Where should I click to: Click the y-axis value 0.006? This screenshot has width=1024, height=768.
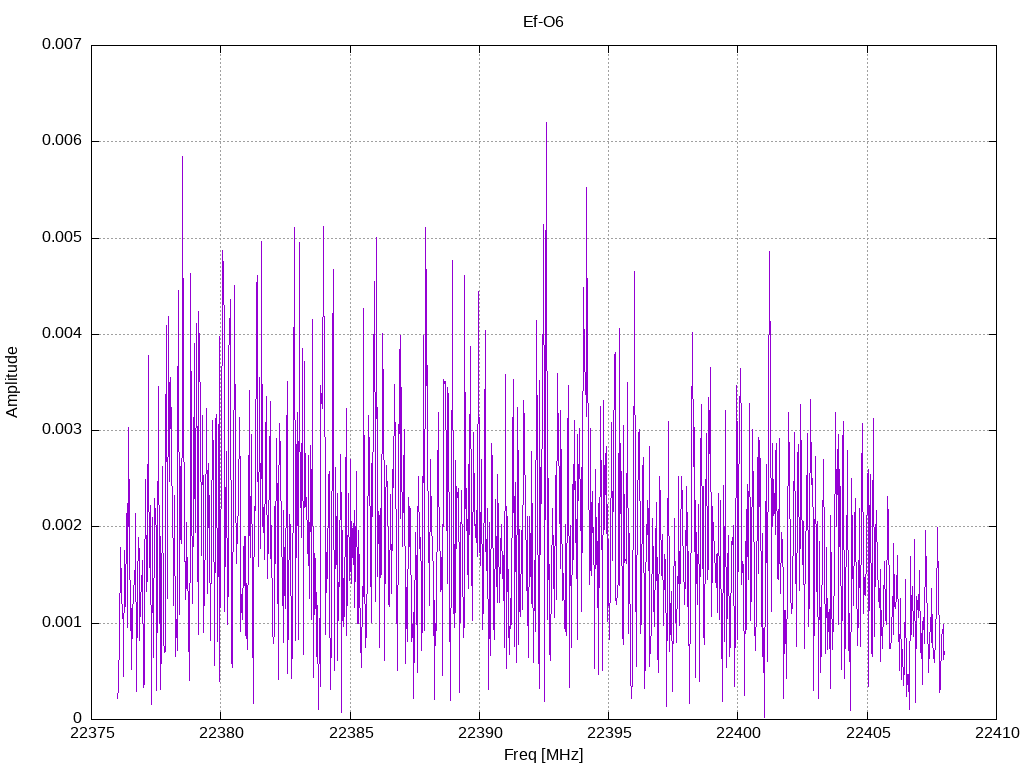(62, 140)
